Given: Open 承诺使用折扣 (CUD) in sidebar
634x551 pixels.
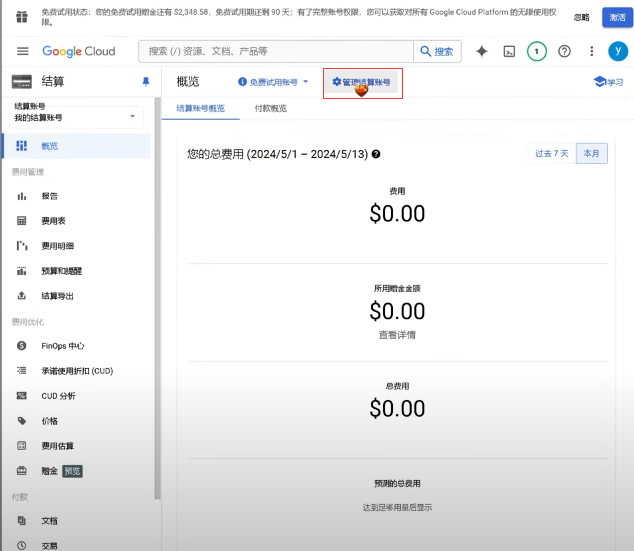Looking at the screenshot, I should tap(77, 371).
